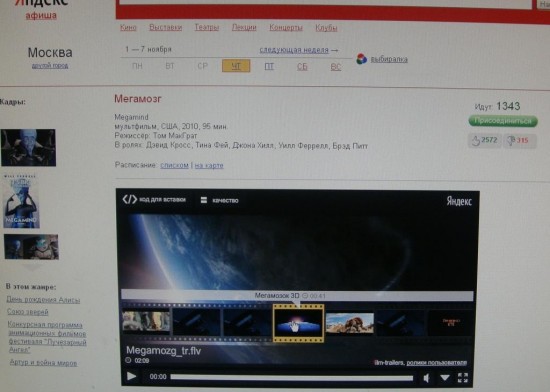Select the last filmstrip thumbnail with red text
Screen dimensions: 550x392
(451, 323)
